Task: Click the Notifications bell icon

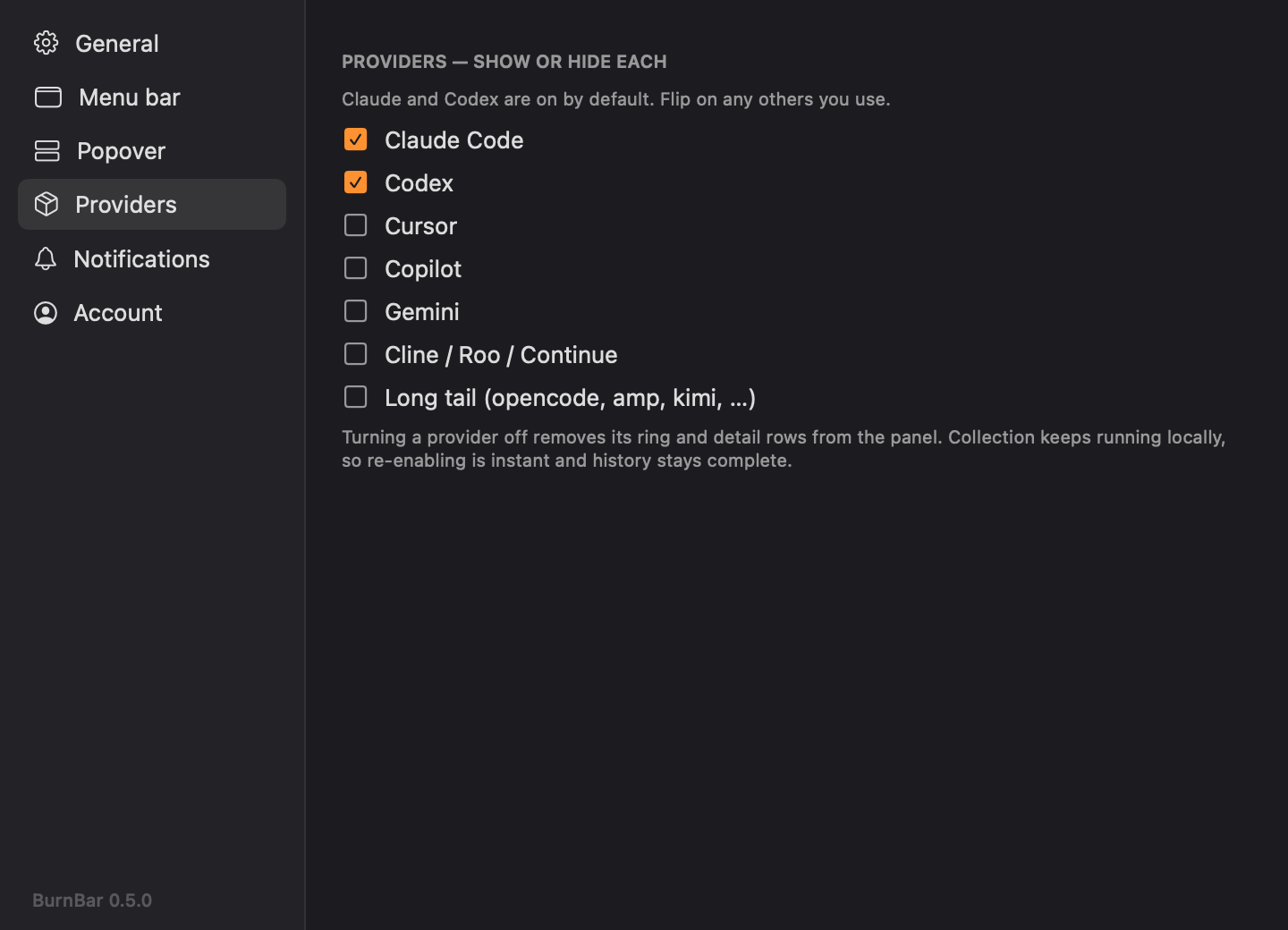Action: coord(46,258)
